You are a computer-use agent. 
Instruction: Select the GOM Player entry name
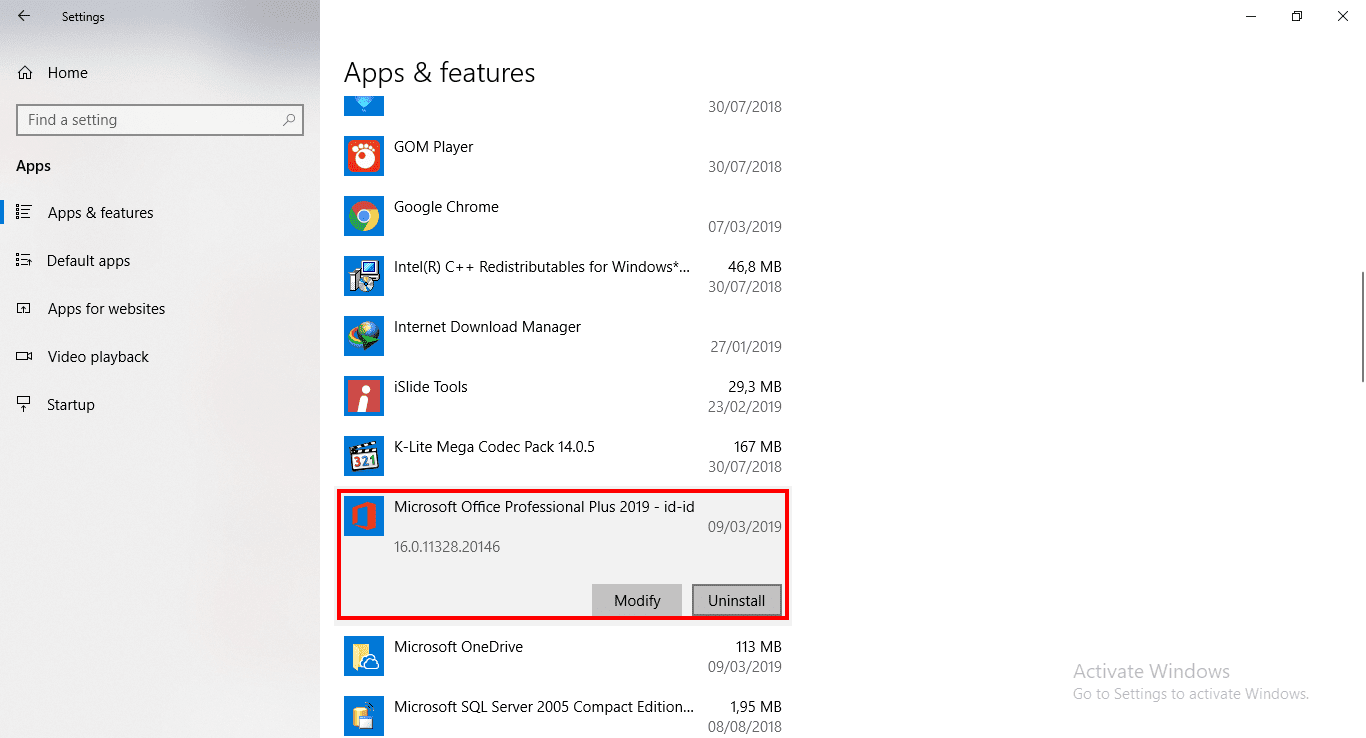coord(433,147)
